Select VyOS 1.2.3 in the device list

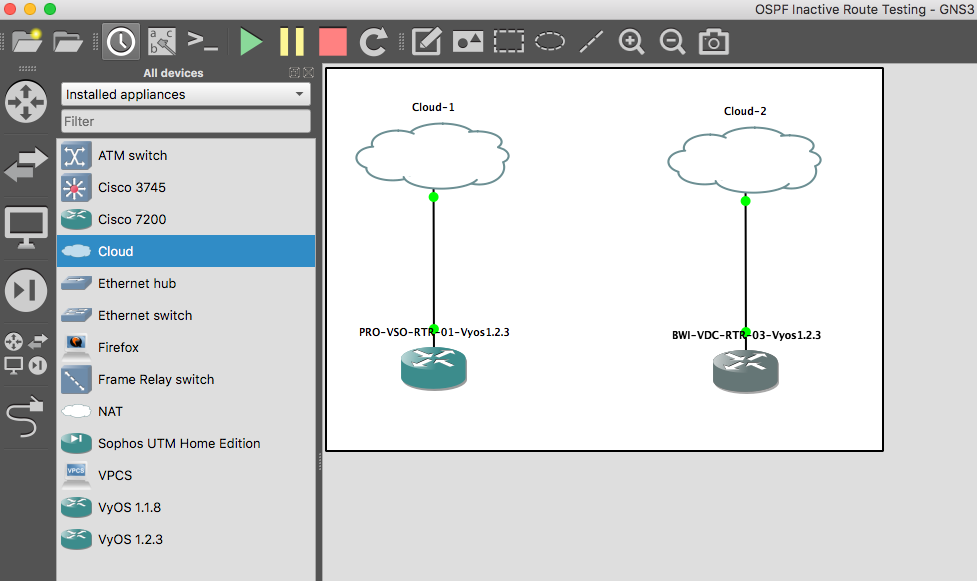(x=130, y=539)
